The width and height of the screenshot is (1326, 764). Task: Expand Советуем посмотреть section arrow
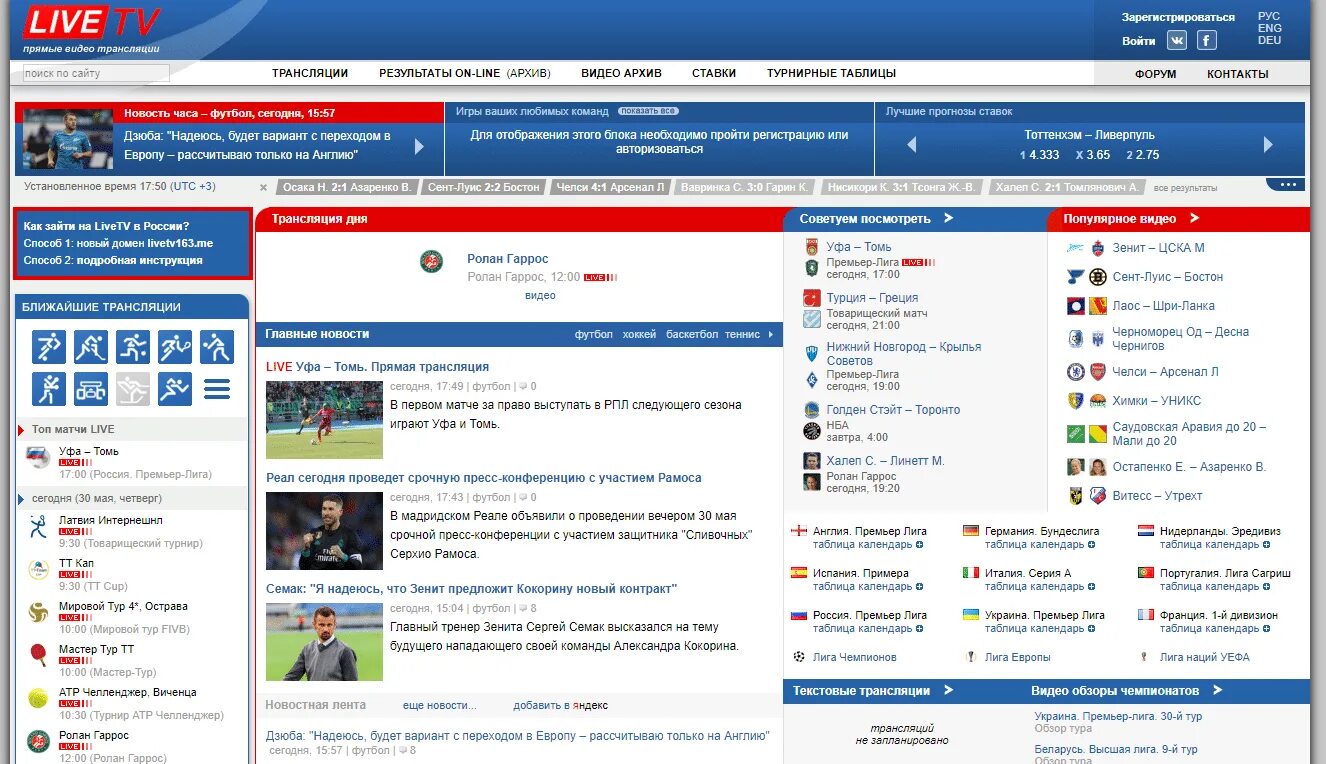click(948, 218)
